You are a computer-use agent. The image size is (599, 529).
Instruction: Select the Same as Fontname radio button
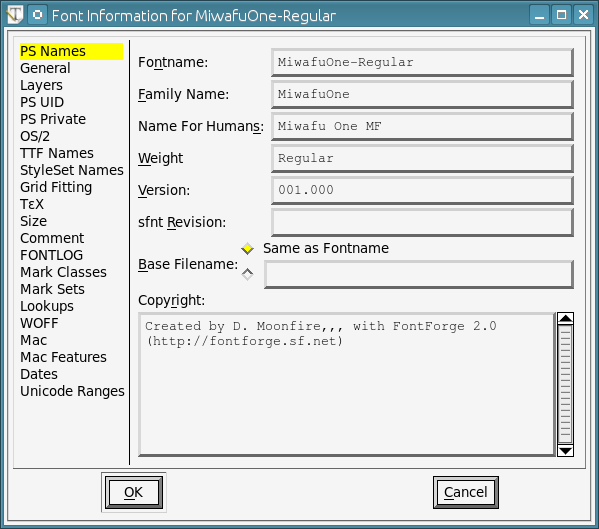point(247,249)
